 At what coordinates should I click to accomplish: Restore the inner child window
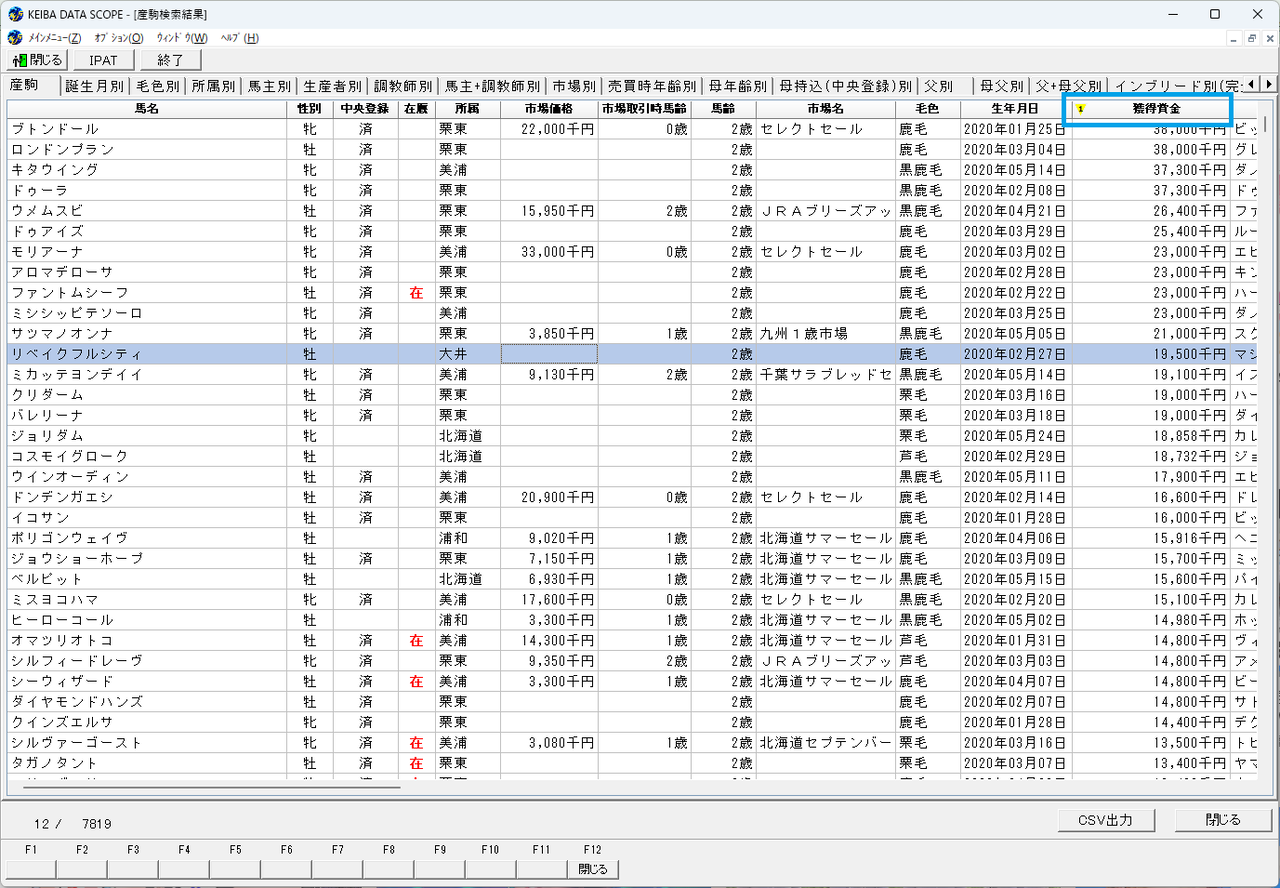pyautogui.click(x=1251, y=38)
